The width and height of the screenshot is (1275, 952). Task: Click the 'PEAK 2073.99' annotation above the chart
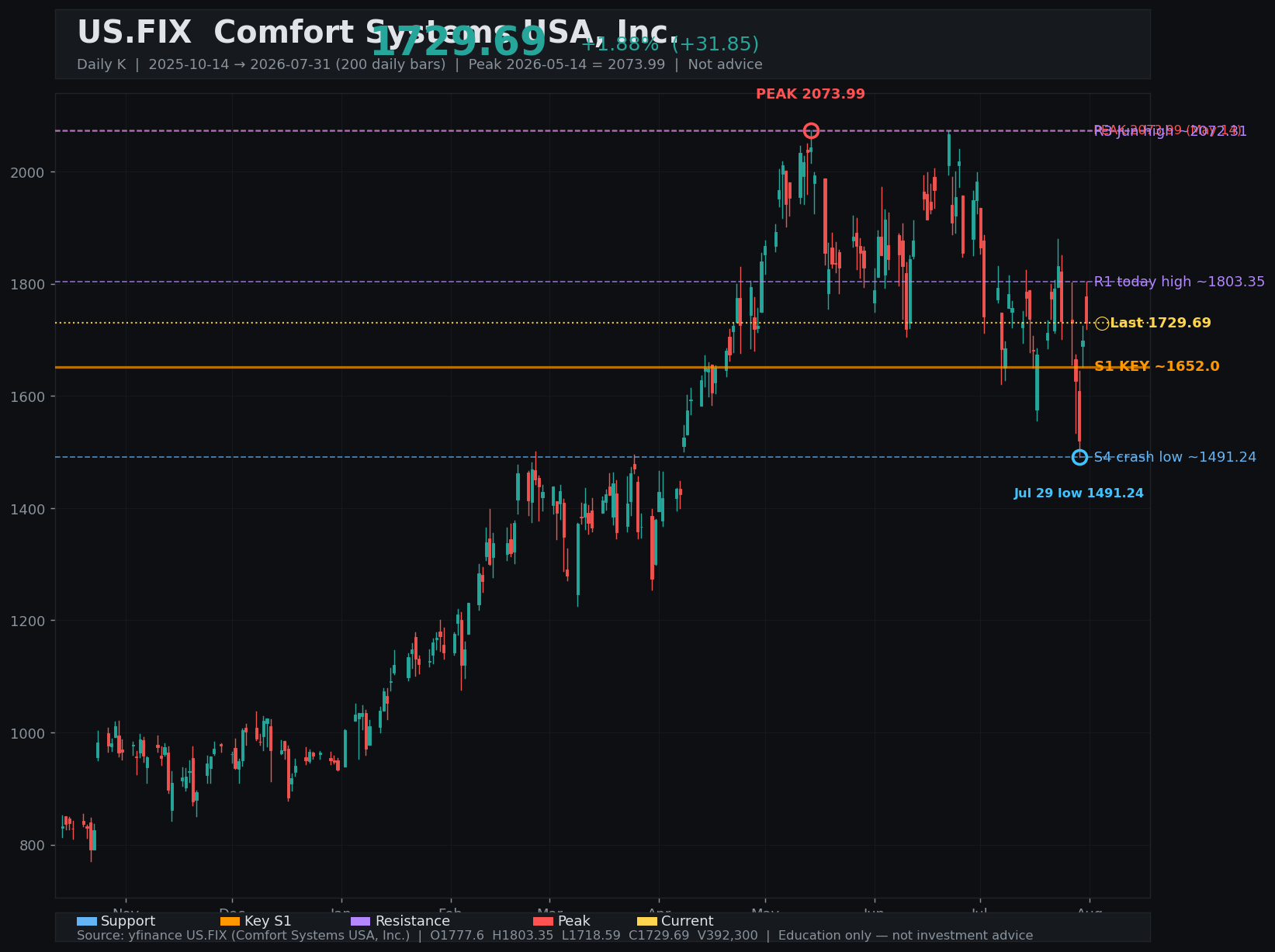[810, 94]
